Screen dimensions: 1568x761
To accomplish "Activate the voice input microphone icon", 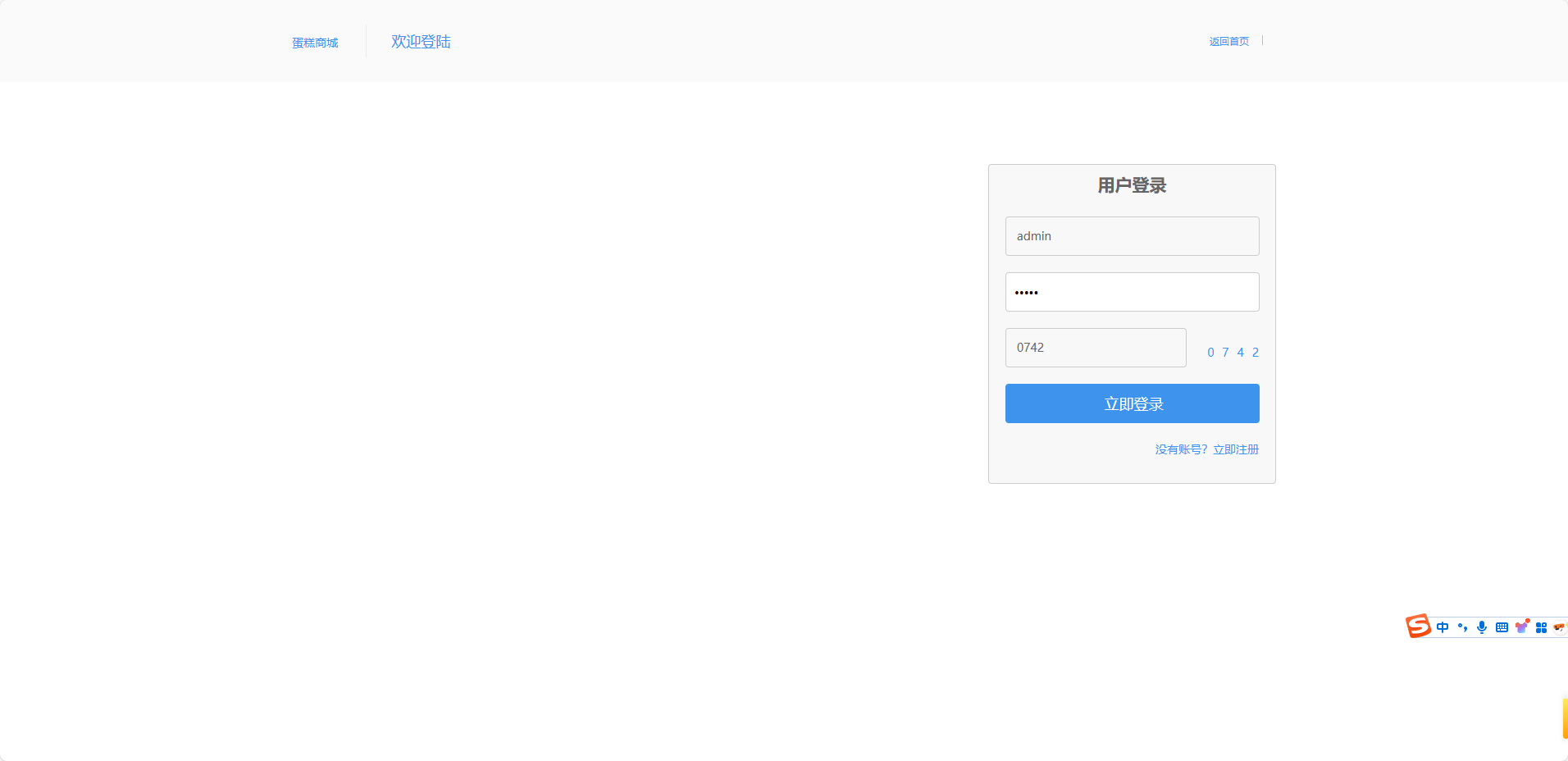I will [x=1482, y=627].
